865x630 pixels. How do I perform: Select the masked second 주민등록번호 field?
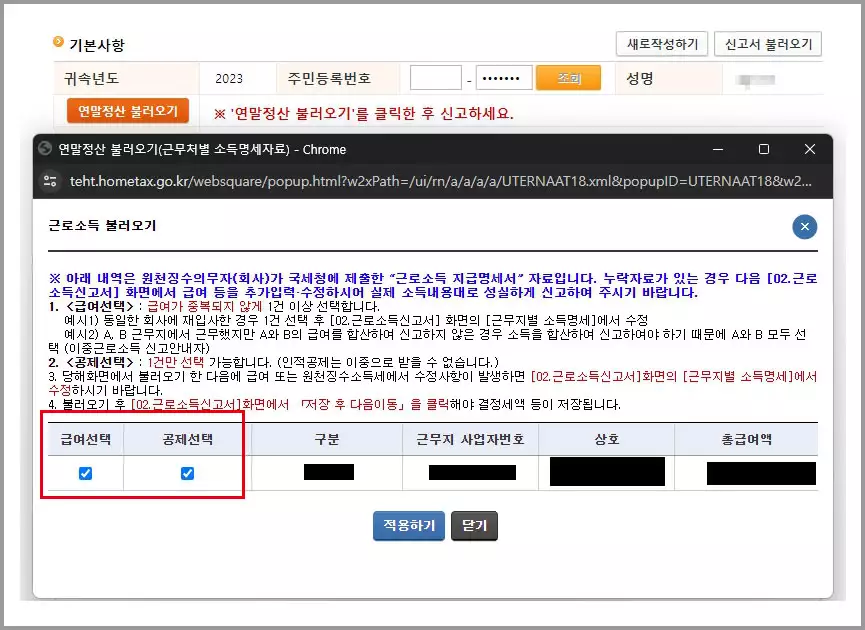click(503, 78)
